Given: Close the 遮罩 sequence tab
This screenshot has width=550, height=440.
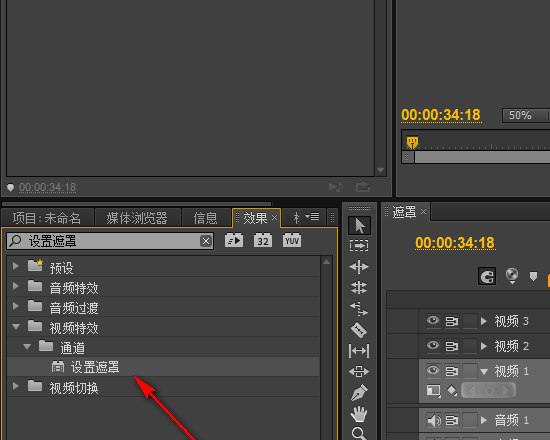Looking at the screenshot, I should click(x=423, y=212).
